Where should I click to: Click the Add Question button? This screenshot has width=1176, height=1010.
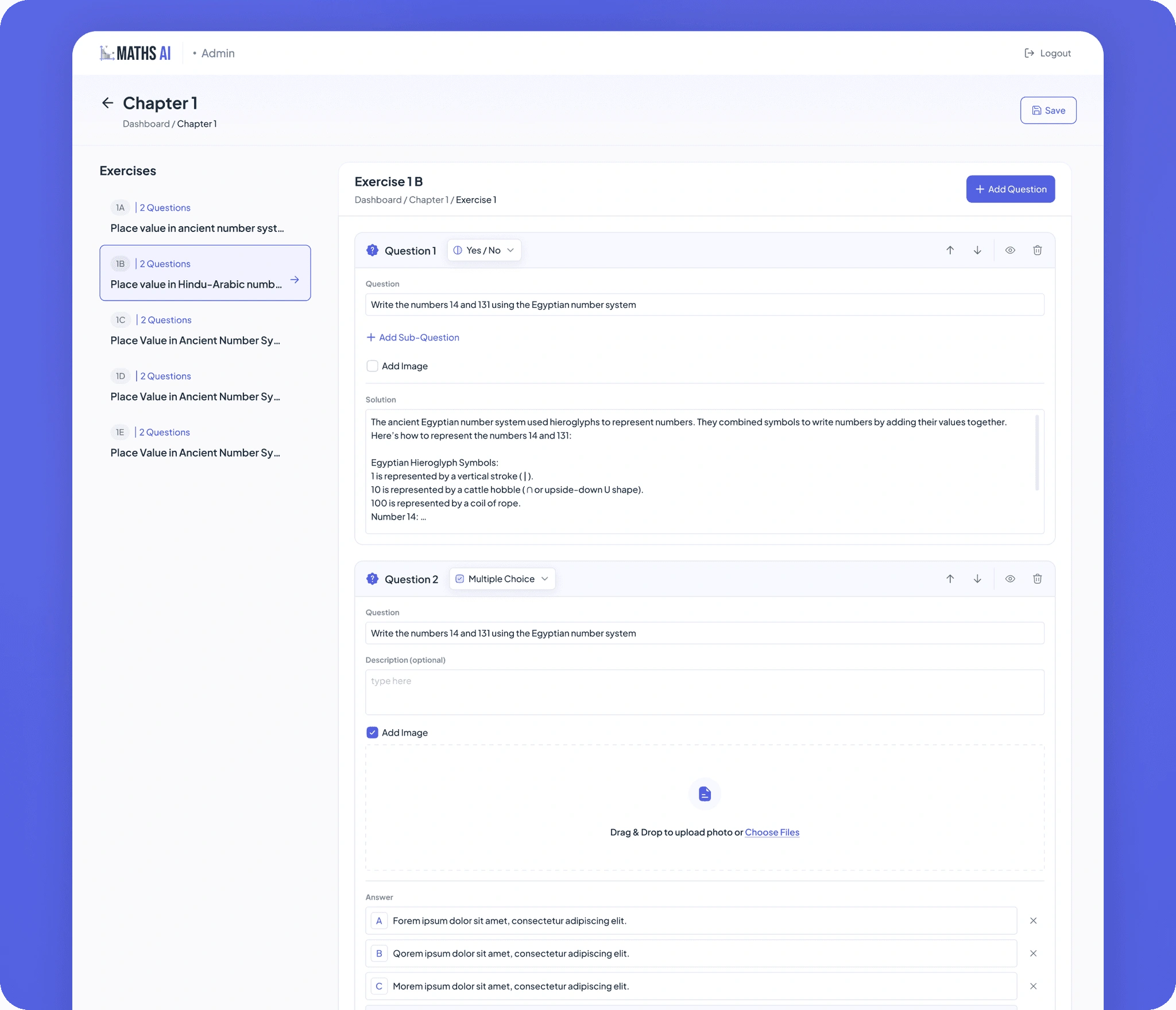click(1011, 189)
